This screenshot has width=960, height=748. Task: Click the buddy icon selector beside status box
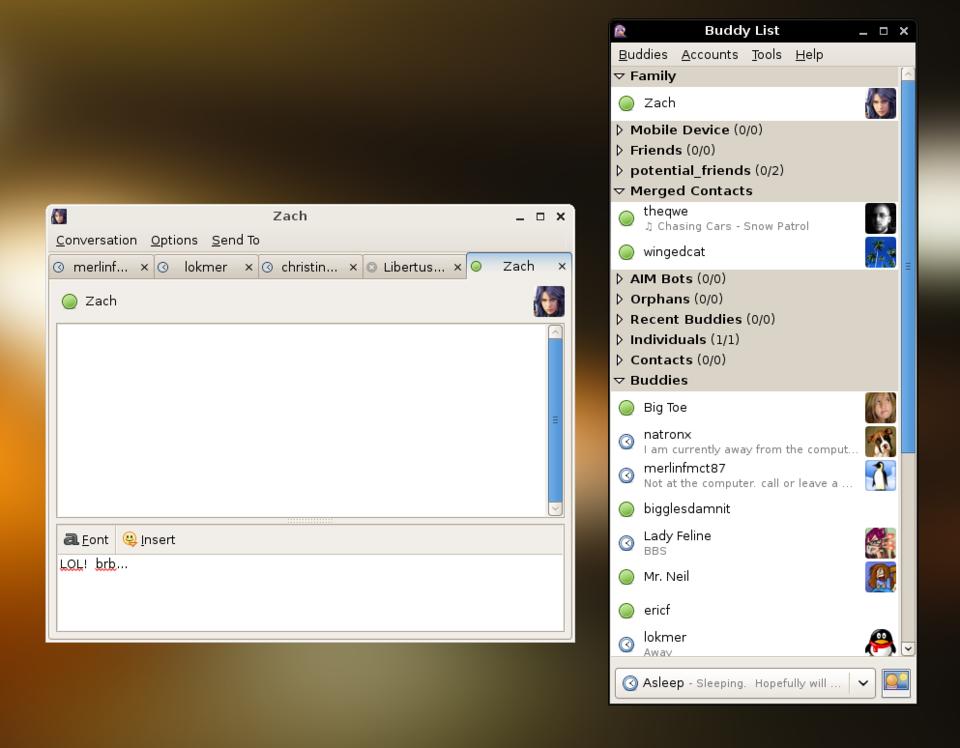(895, 683)
